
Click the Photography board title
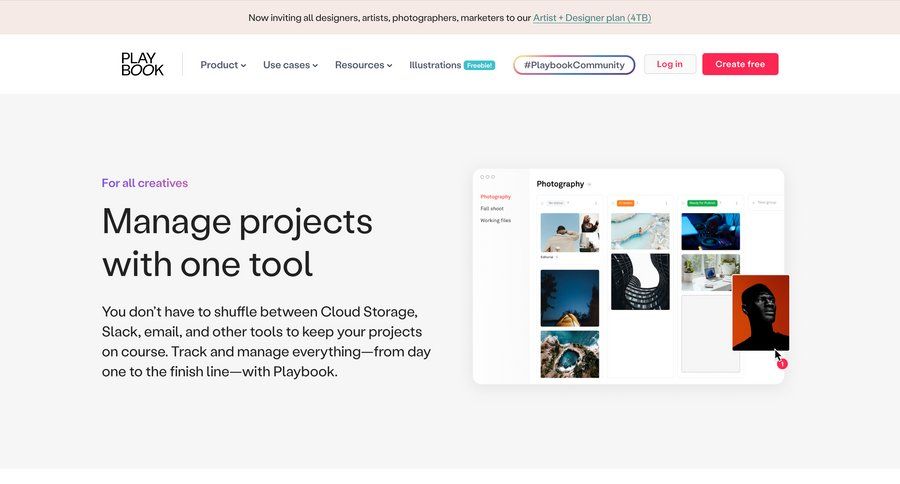[x=560, y=184]
